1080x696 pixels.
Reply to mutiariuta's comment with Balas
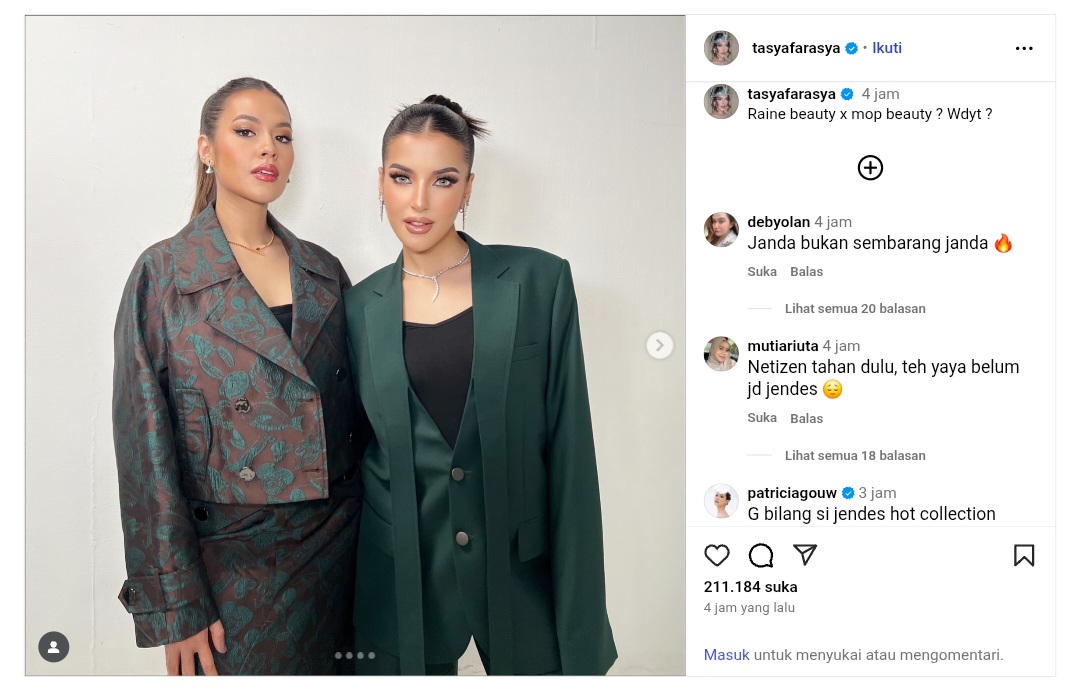(806, 418)
